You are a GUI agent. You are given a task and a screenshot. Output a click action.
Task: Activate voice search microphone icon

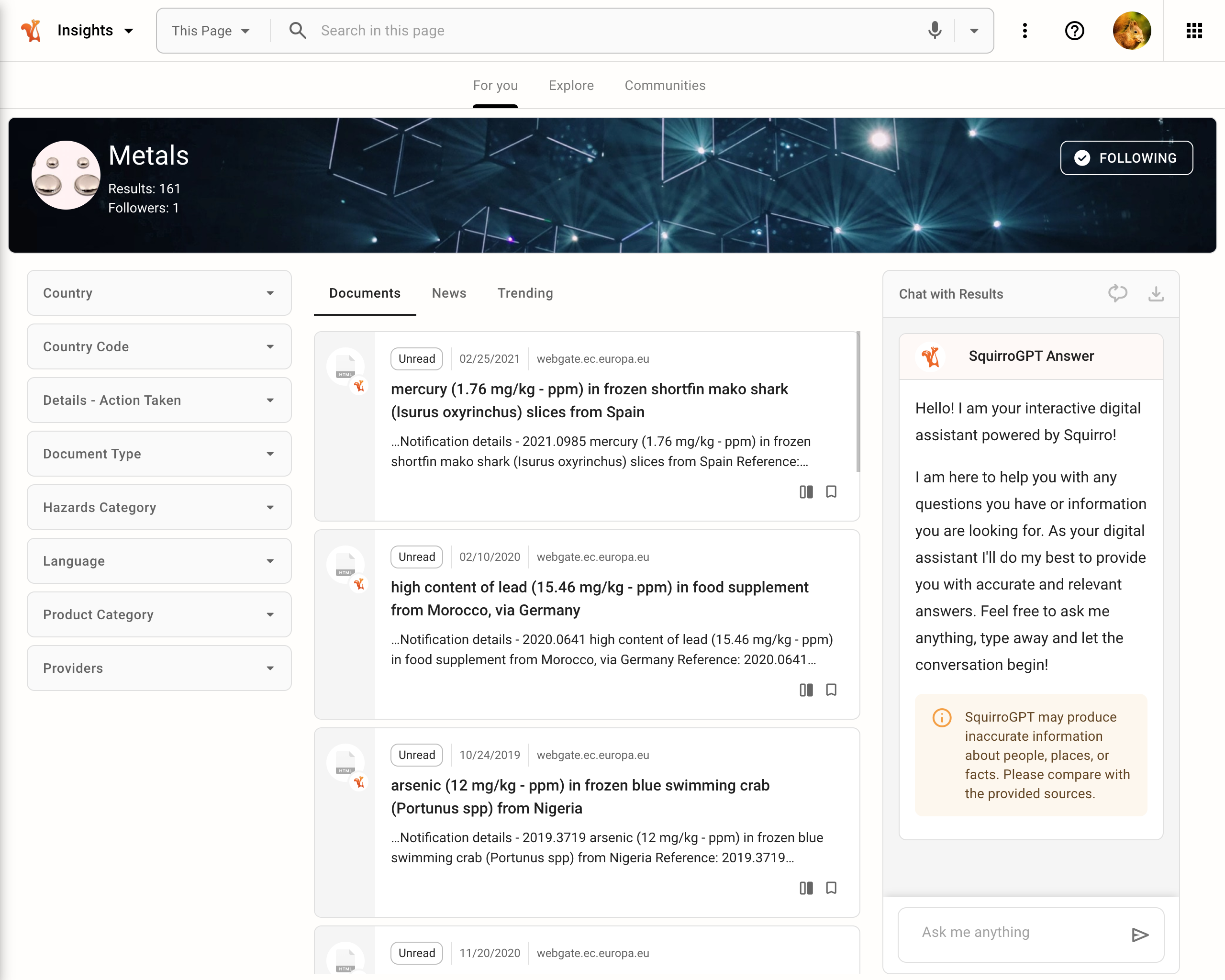click(x=935, y=31)
